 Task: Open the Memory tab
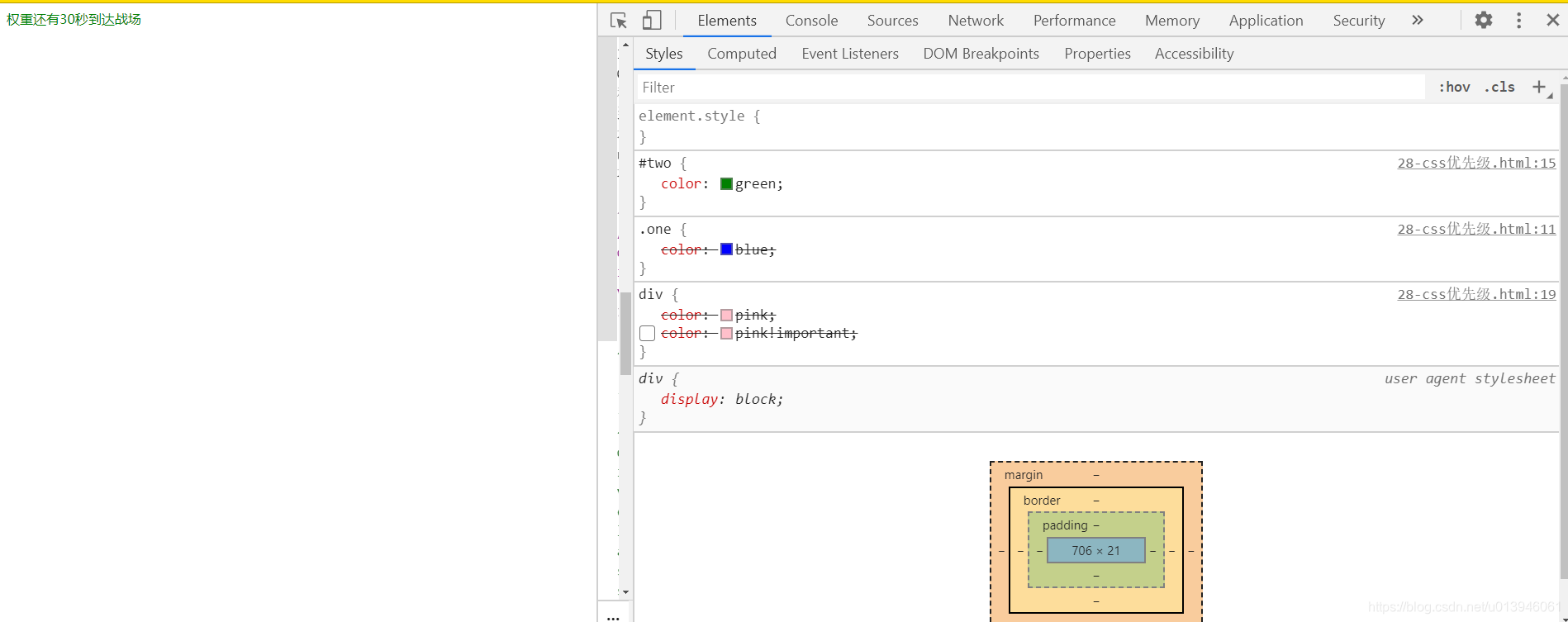point(1171,21)
